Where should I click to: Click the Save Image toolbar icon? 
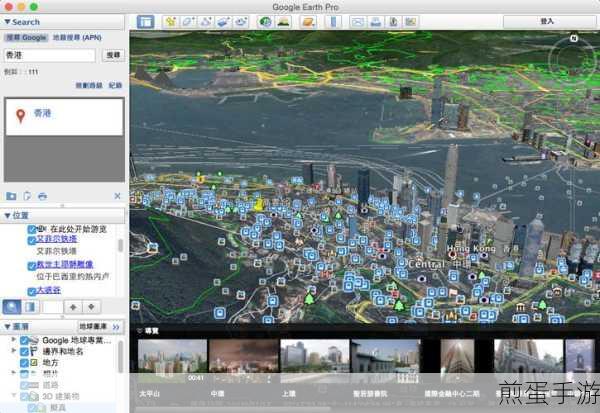[x=393, y=22]
